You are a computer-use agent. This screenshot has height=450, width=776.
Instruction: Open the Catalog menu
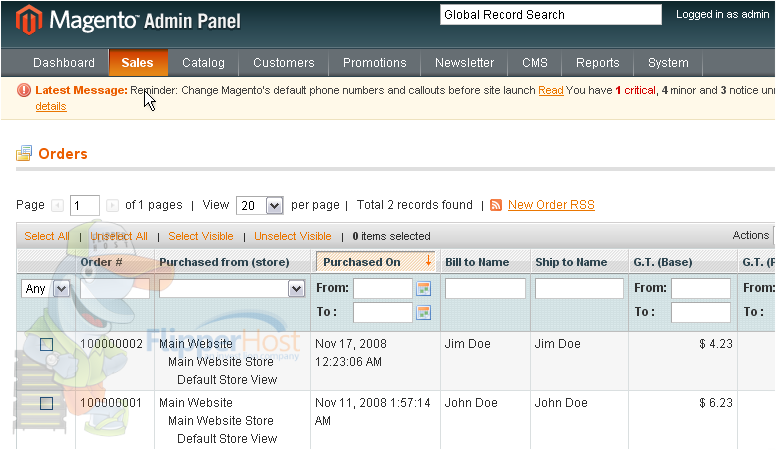point(203,63)
